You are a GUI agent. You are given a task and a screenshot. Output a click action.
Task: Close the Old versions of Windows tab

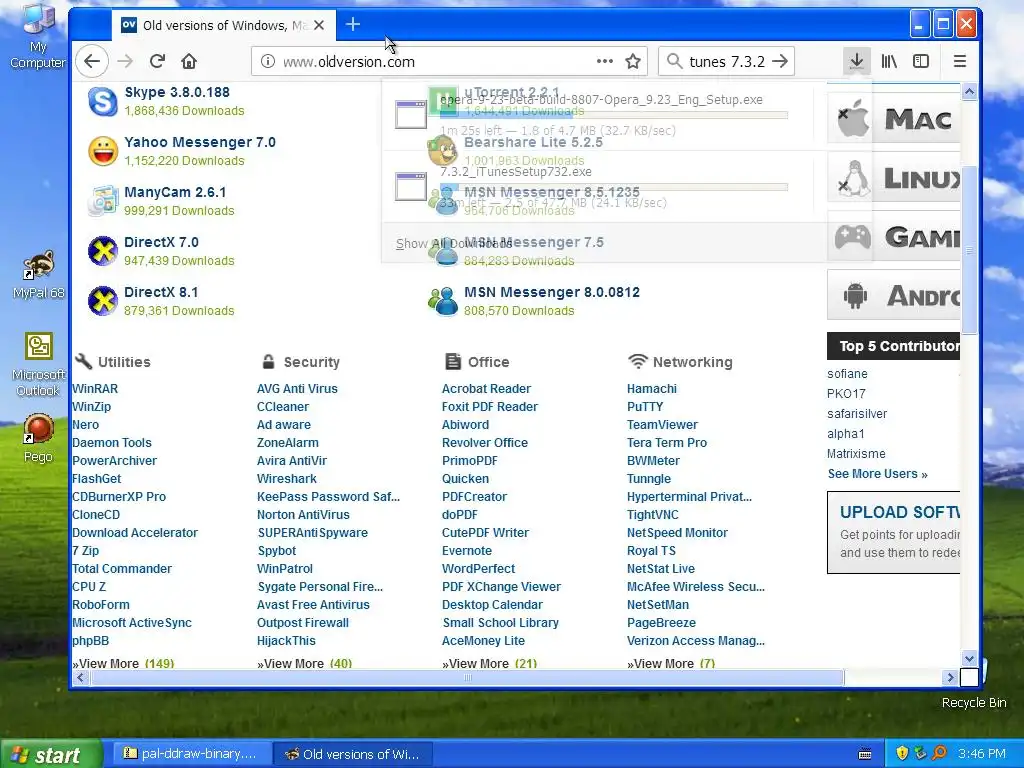point(319,25)
